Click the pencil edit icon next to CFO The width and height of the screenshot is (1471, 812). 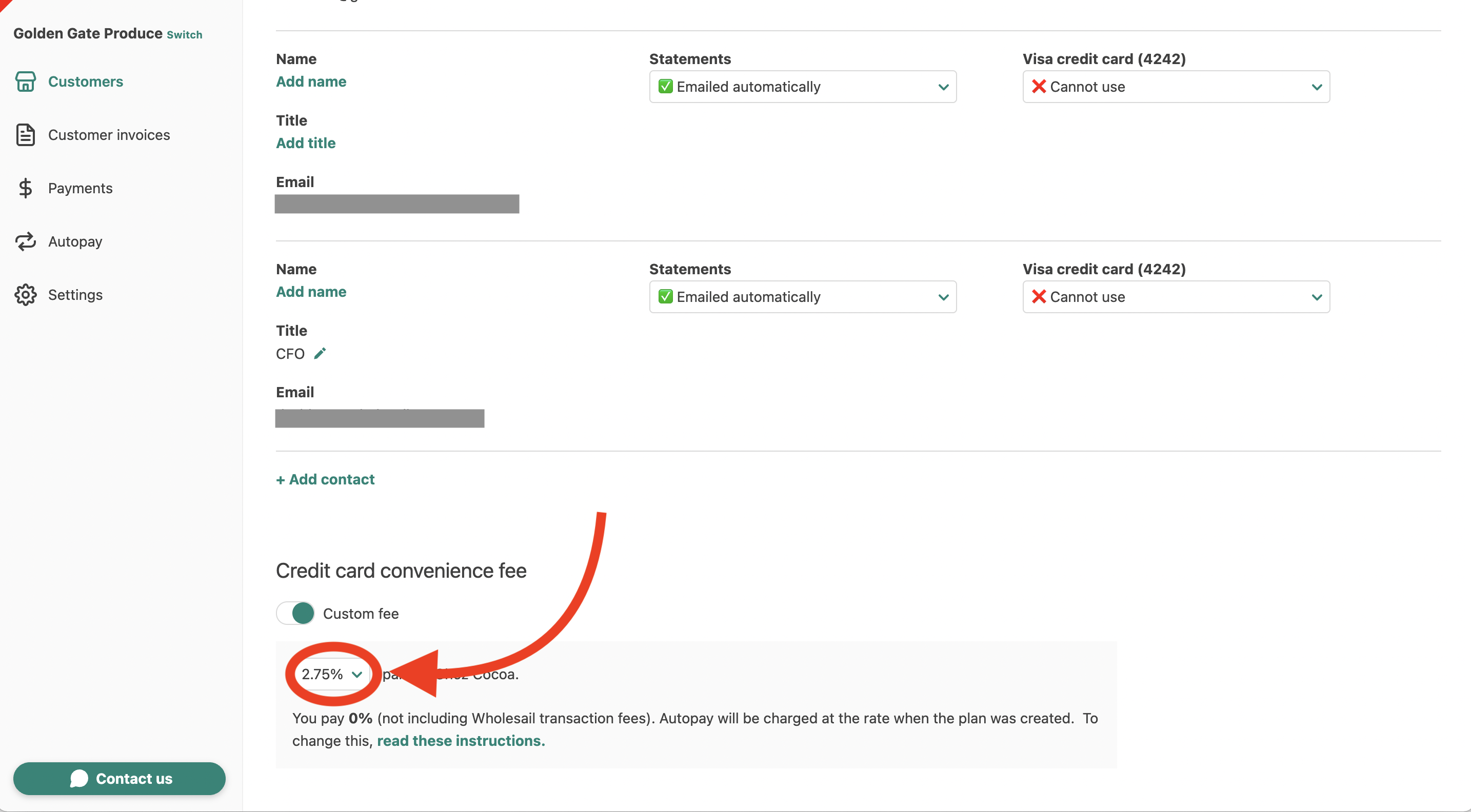pyautogui.click(x=320, y=354)
